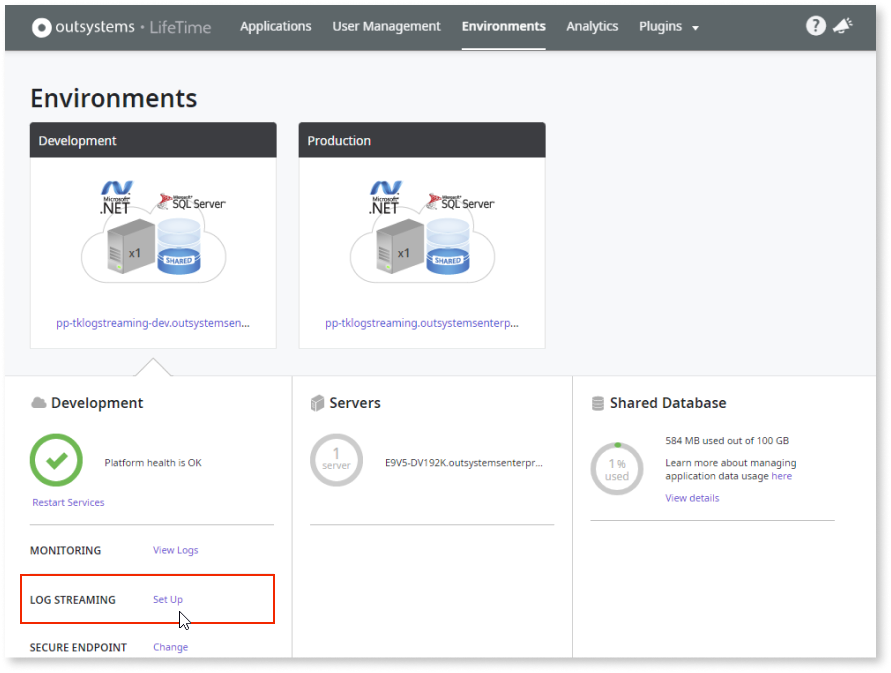Viewport: 891px width, 673px height.
Task: Switch to the Applications tab
Action: point(276,26)
